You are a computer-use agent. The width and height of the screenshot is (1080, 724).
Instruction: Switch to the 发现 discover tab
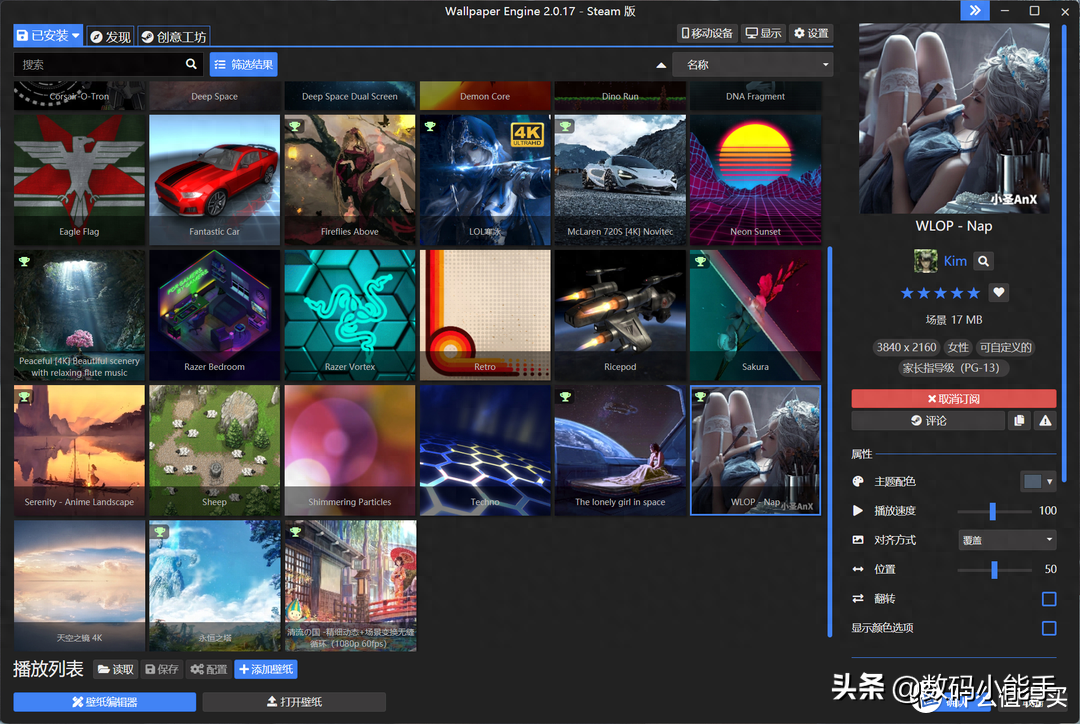[110, 36]
